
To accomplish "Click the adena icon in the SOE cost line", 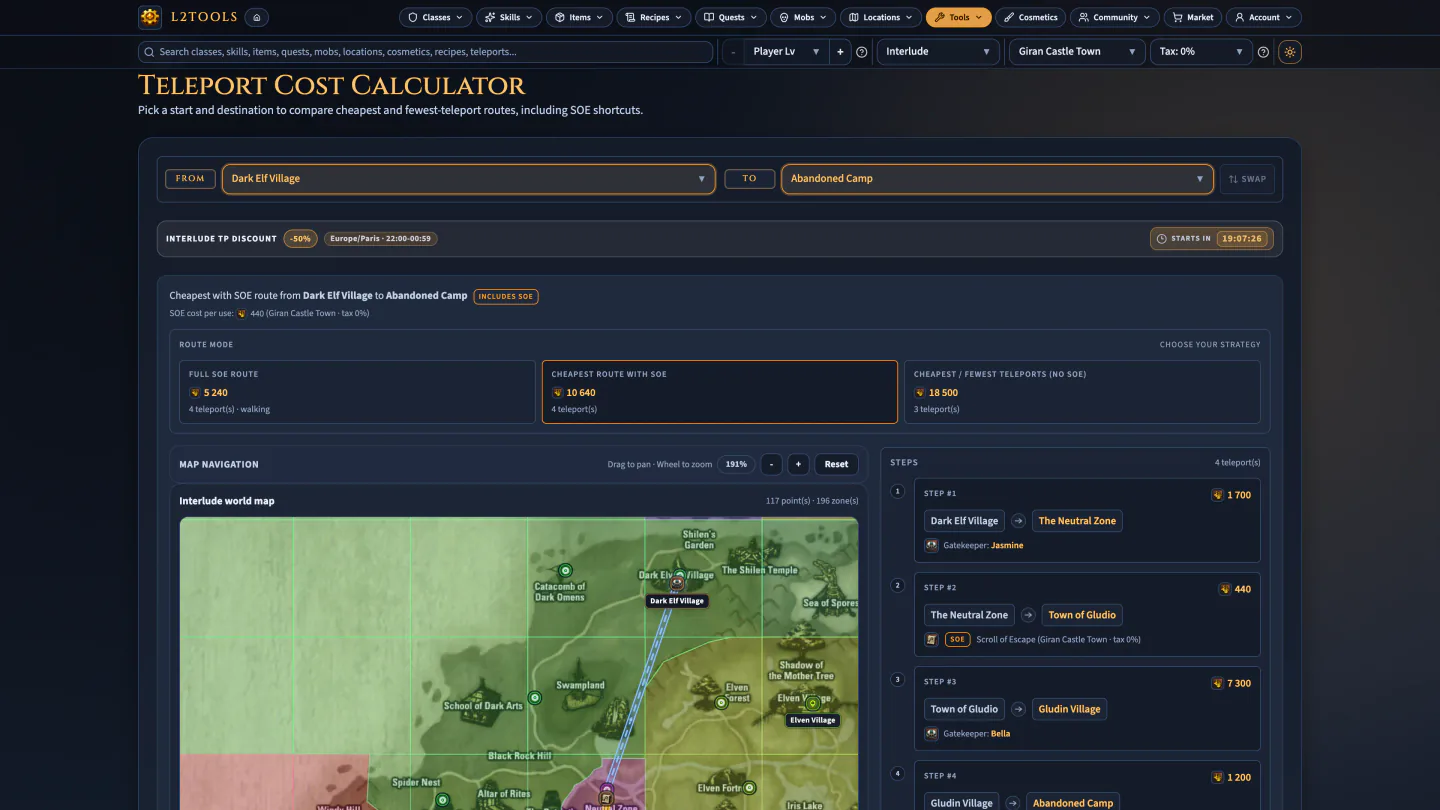I will [x=241, y=314].
